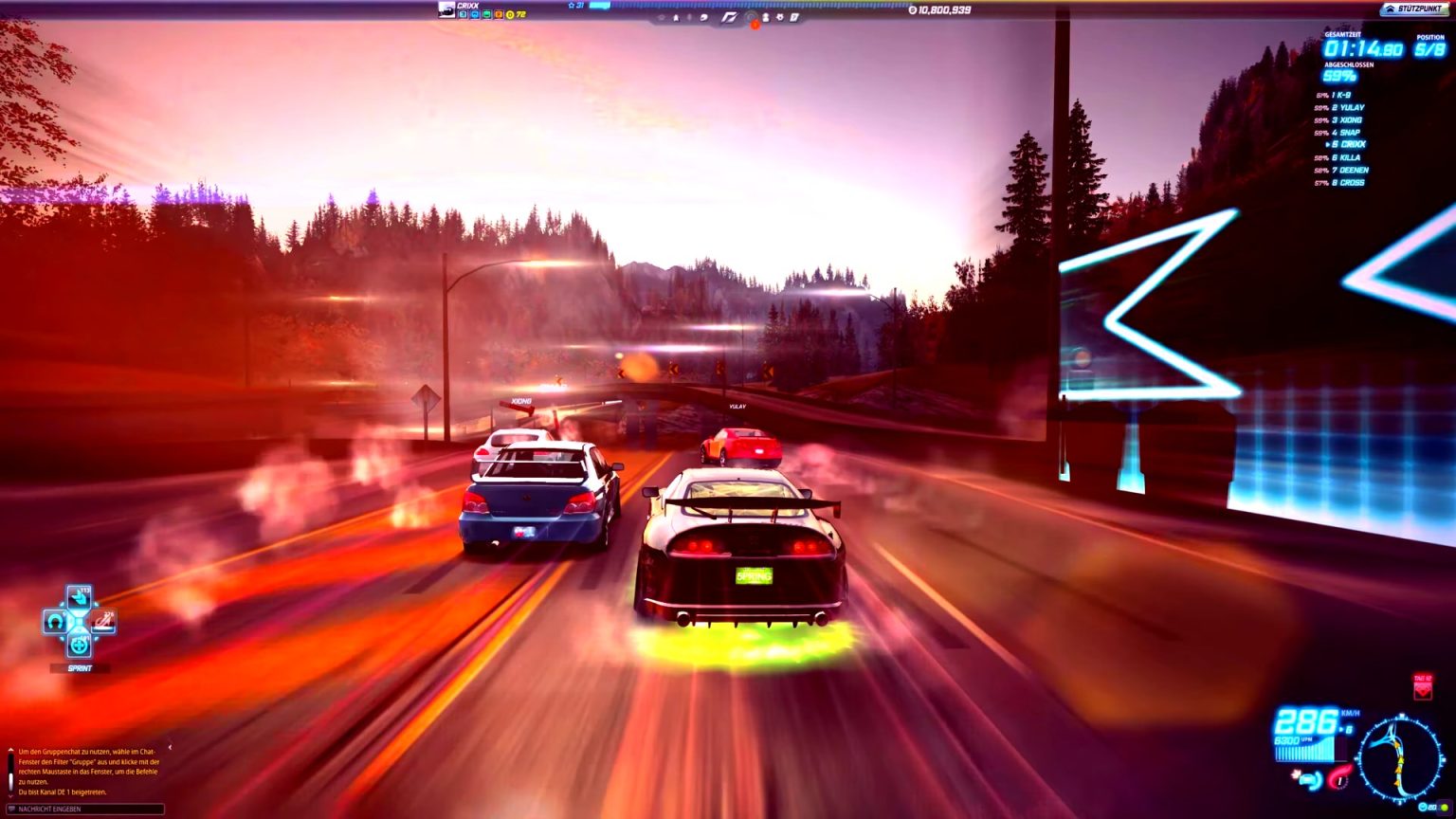Toggle the chat message filter icon
The height and width of the screenshot is (819, 1456).
tap(12, 807)
